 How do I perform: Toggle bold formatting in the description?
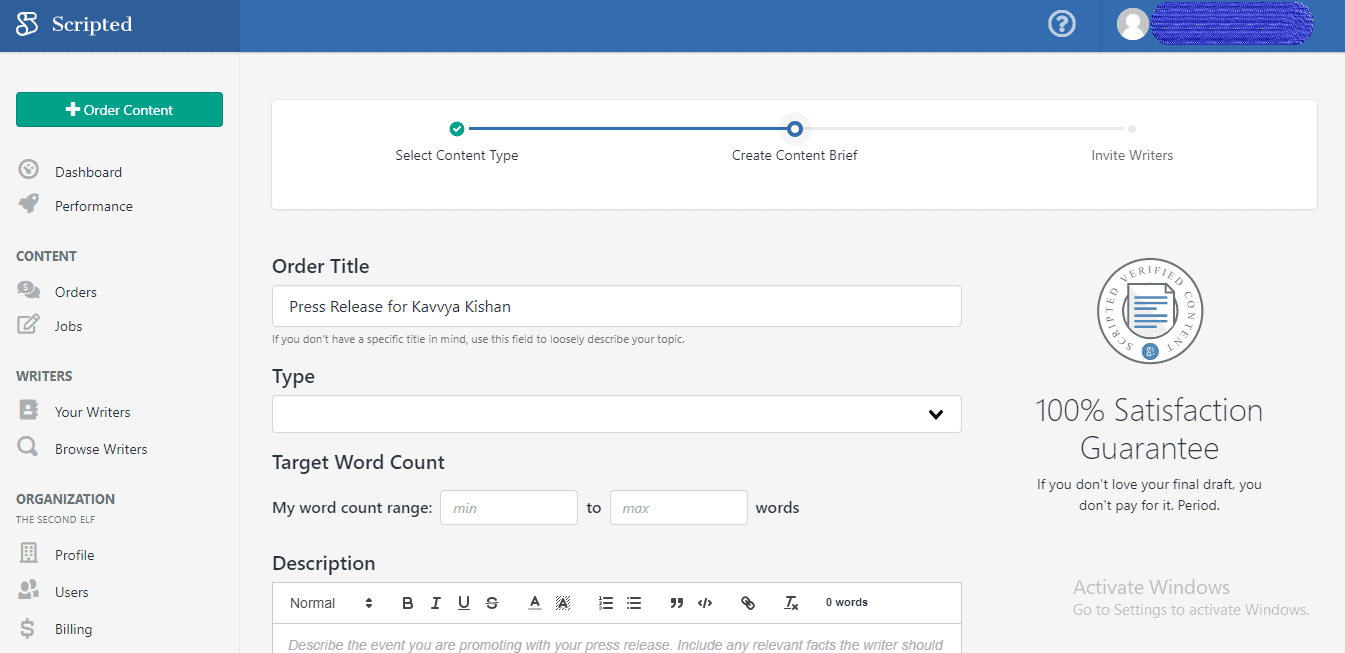pyautogui.click(x=407, y=603)
